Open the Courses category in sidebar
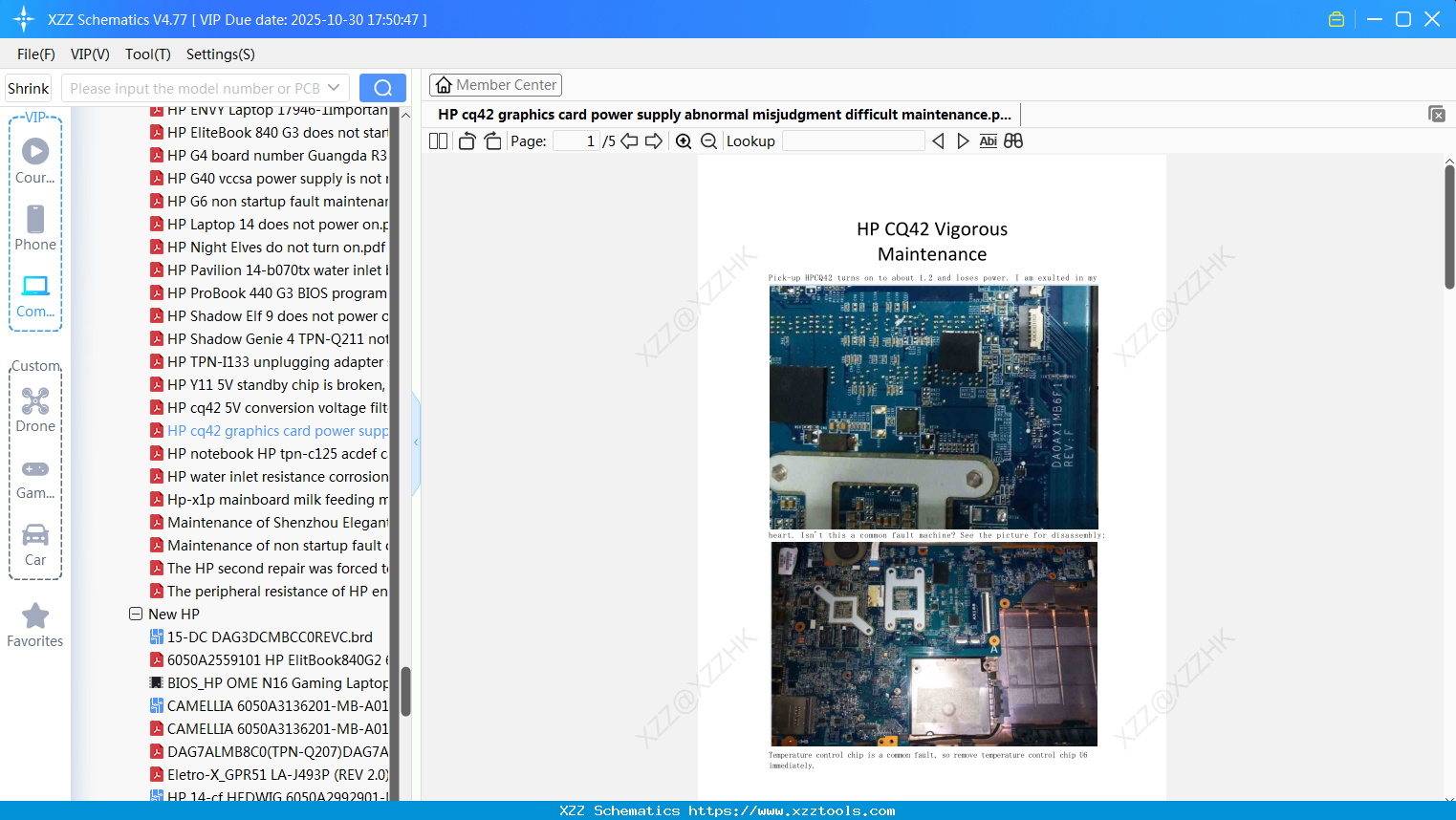The height and width of the screenshot is (820, 1456). point(35,161)
